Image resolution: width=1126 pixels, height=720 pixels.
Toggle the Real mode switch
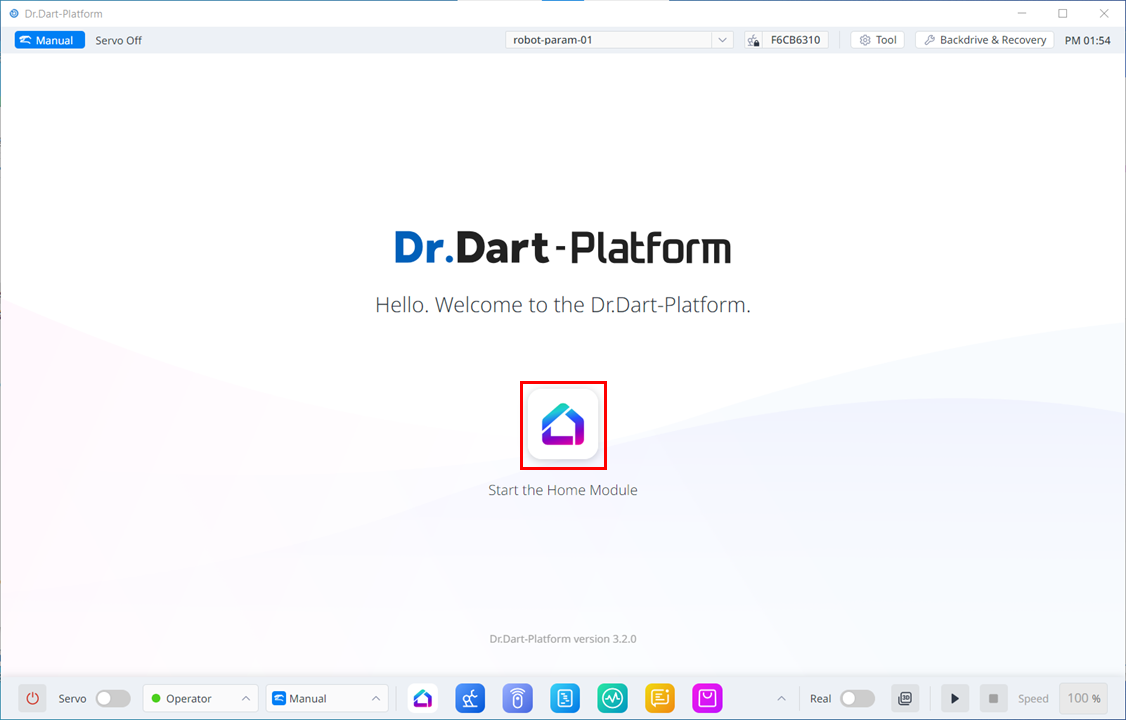point(857,698)
